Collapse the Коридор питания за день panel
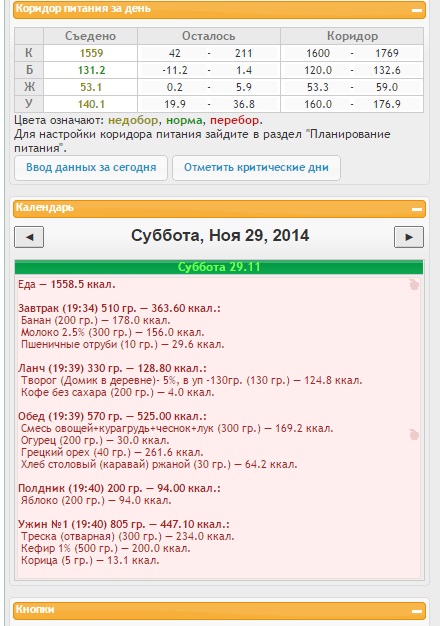Screen dimensions: 440x626 tap(417, 10)
